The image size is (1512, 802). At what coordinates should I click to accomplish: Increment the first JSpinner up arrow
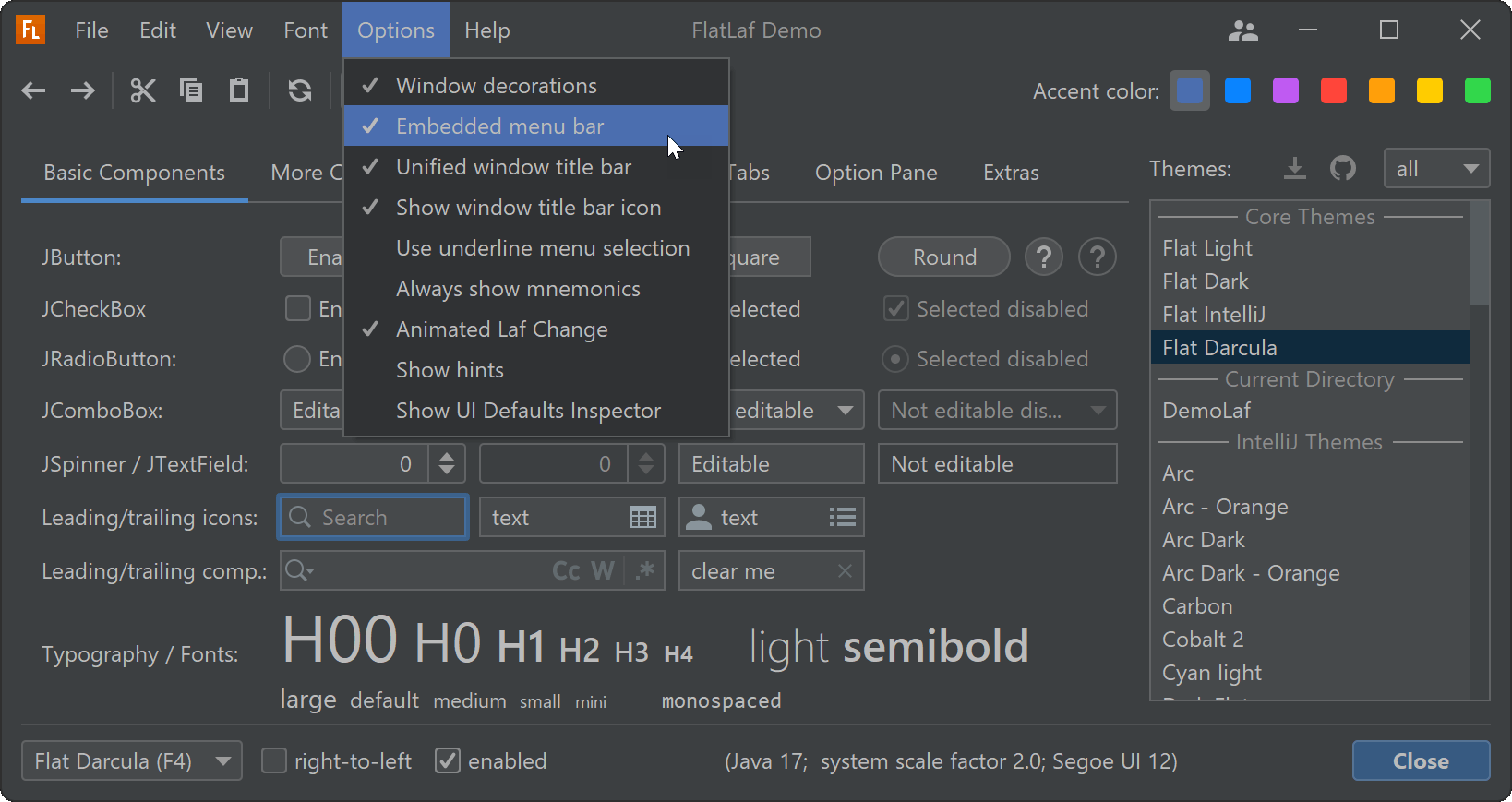pyautogui.click(x=447, y=455)
